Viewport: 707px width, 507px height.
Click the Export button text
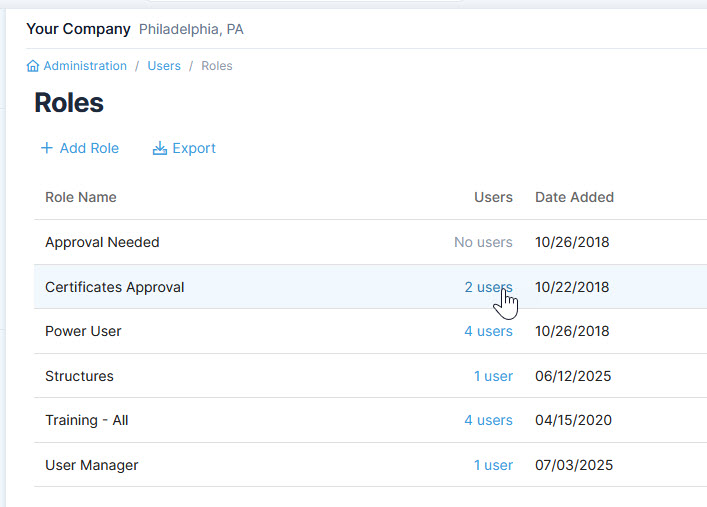194,148
